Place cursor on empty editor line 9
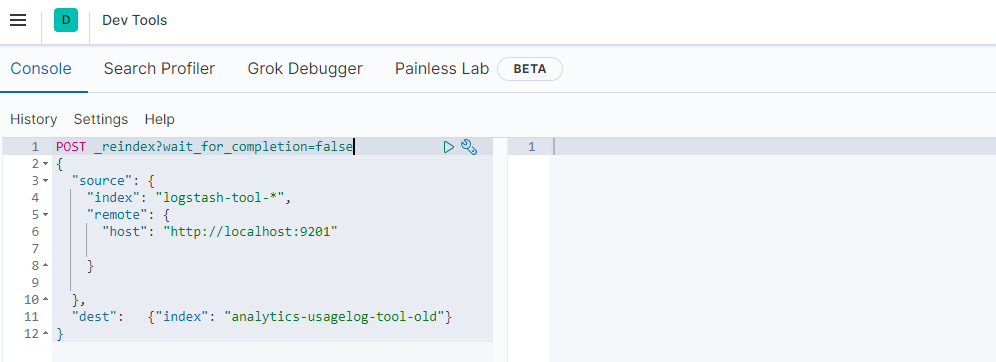Viewport: 996px width, 362px height. [273, 283]
